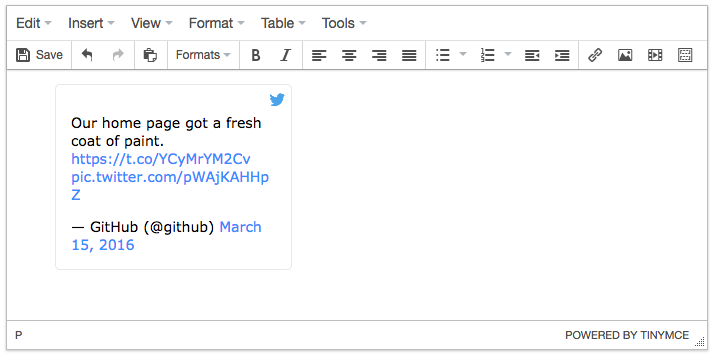This screenshot has width=716, height=360.
Task: Insert or edit an image
Action: pyautogui.click(x=625, y=55)
